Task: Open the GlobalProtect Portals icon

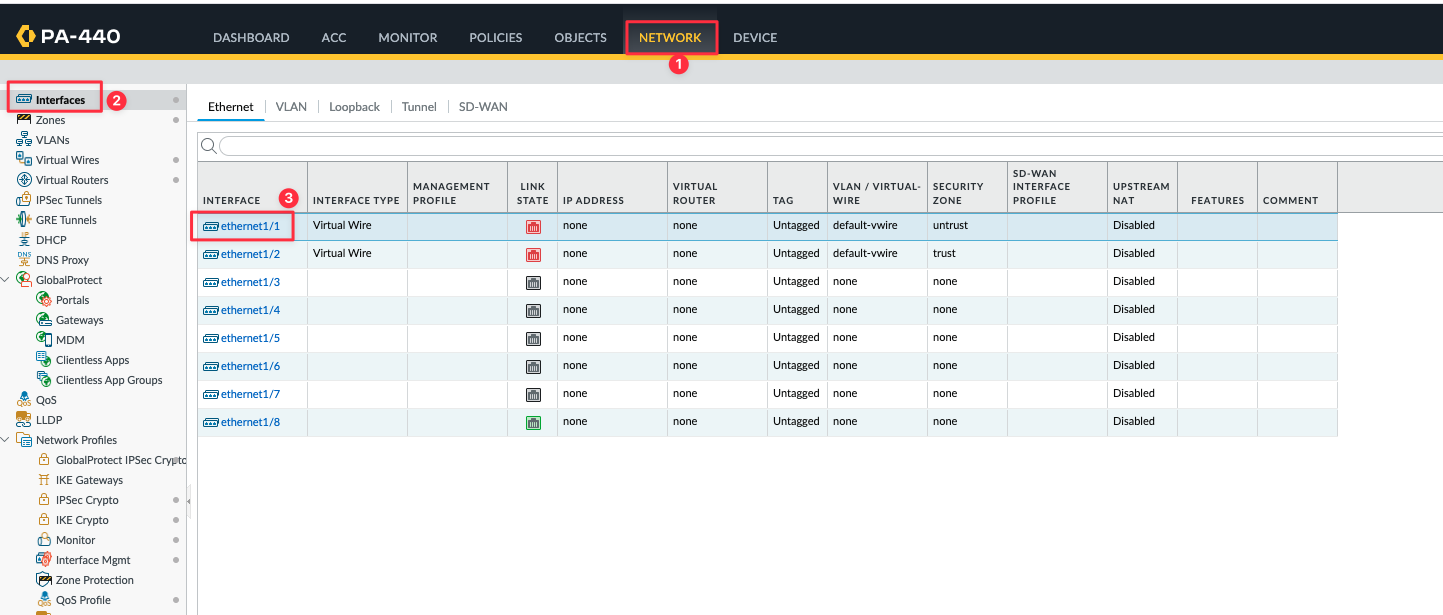Action: pos(44,300)
